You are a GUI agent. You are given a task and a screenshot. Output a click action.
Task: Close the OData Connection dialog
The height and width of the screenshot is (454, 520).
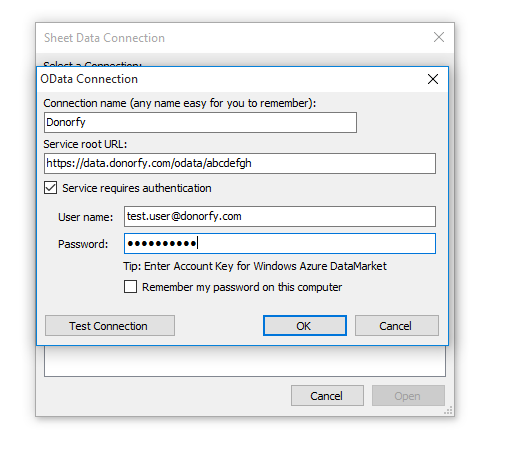(433, 79)
